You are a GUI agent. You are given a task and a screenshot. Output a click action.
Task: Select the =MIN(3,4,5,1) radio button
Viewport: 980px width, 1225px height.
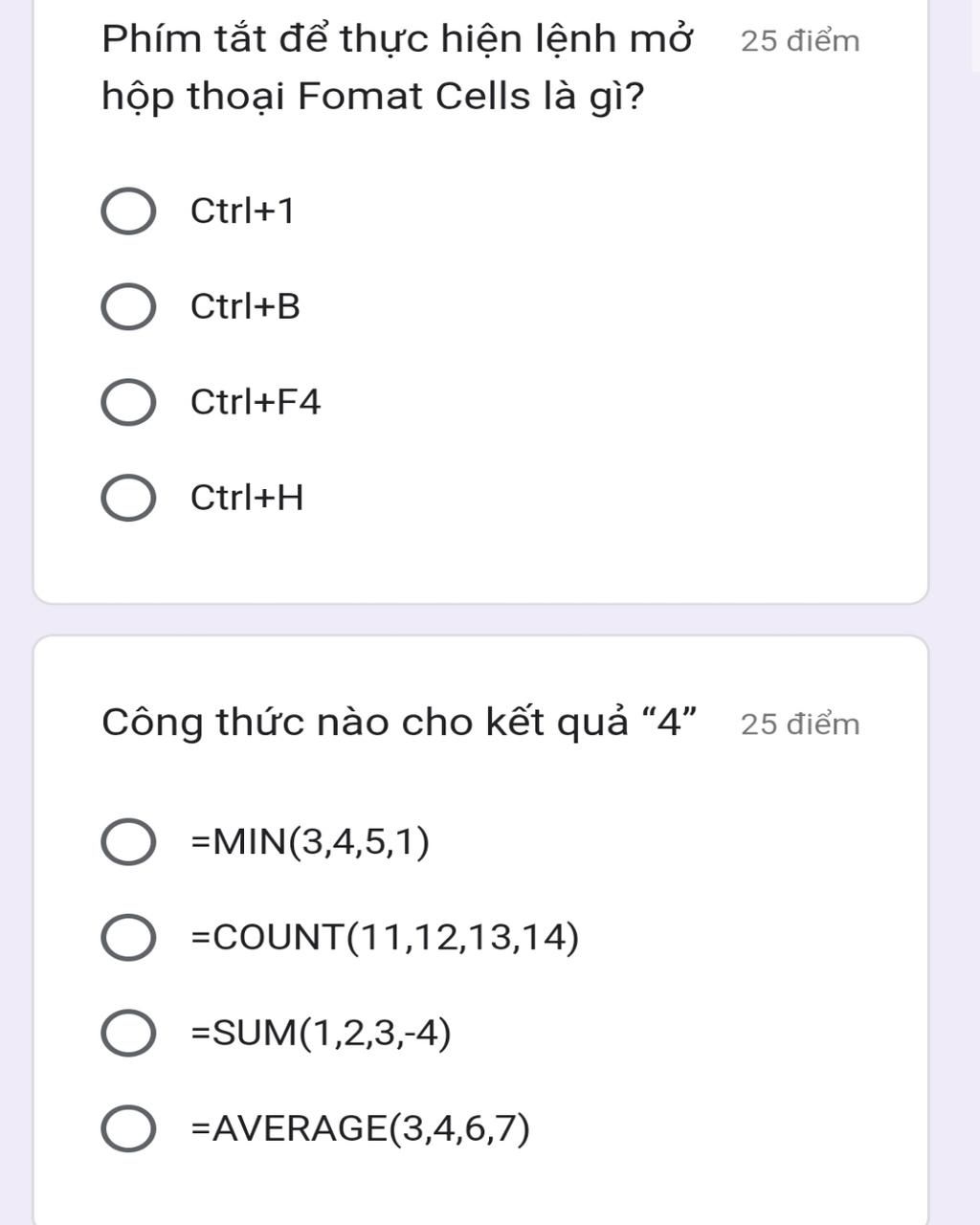pos(128,842)
